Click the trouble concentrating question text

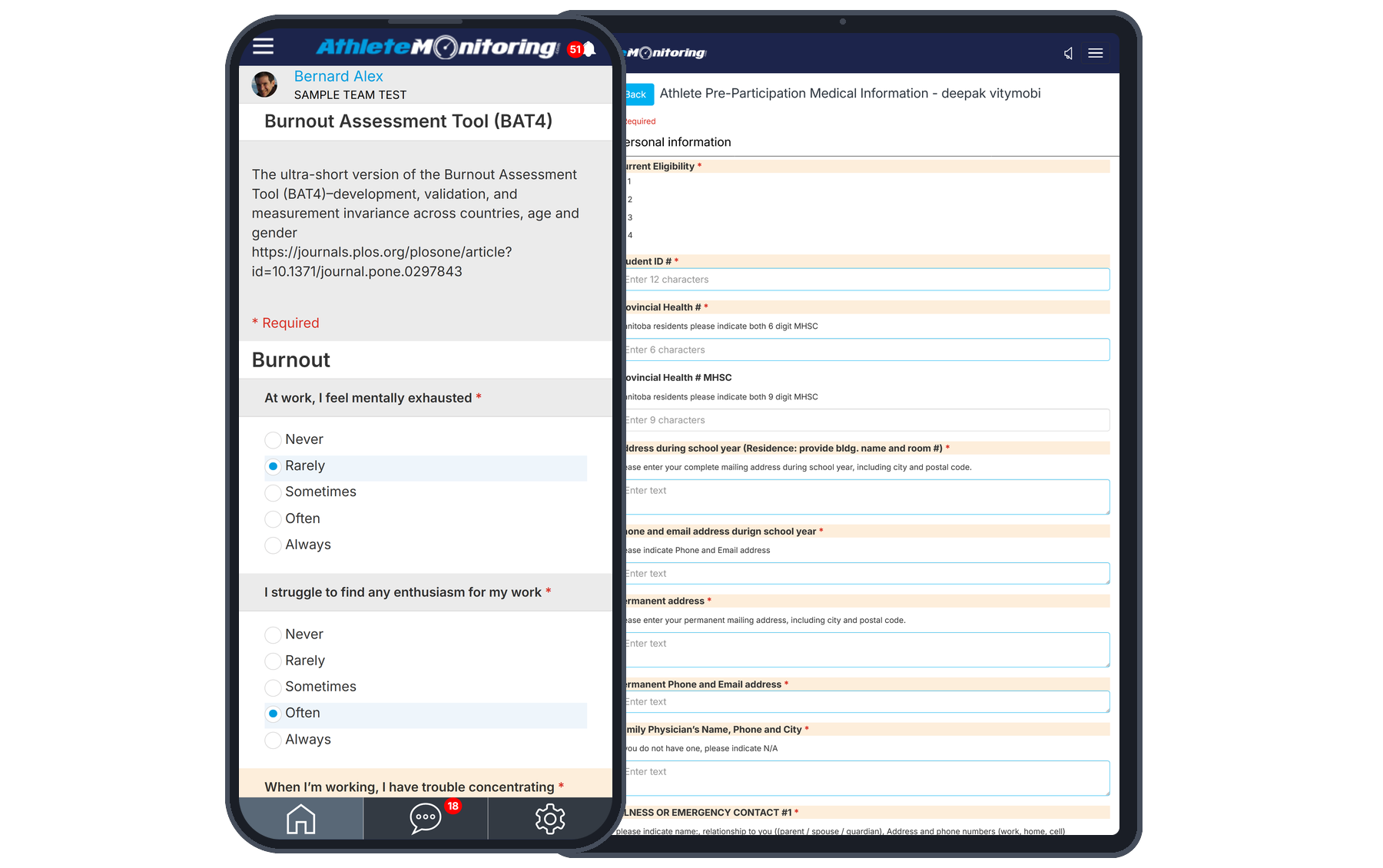click(410, 787)
